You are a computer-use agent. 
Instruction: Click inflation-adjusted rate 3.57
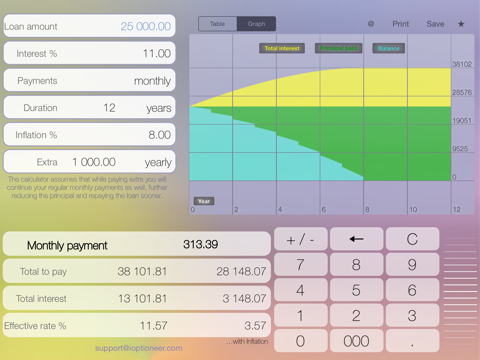point(255,325)
